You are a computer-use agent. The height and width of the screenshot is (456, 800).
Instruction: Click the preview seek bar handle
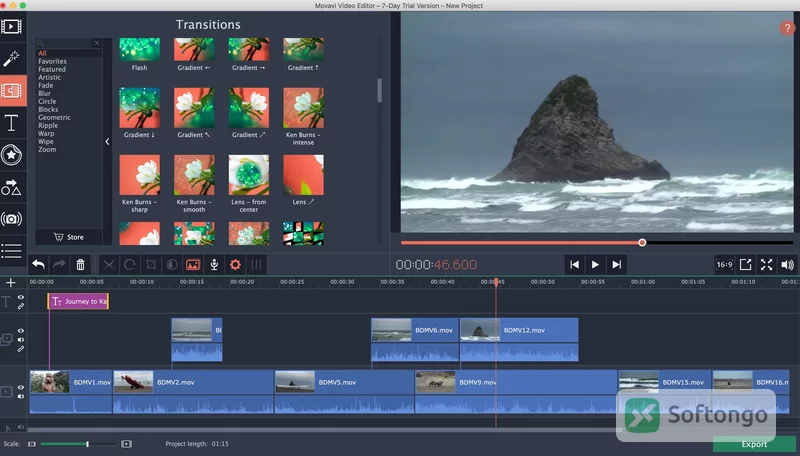coord(642,243)
